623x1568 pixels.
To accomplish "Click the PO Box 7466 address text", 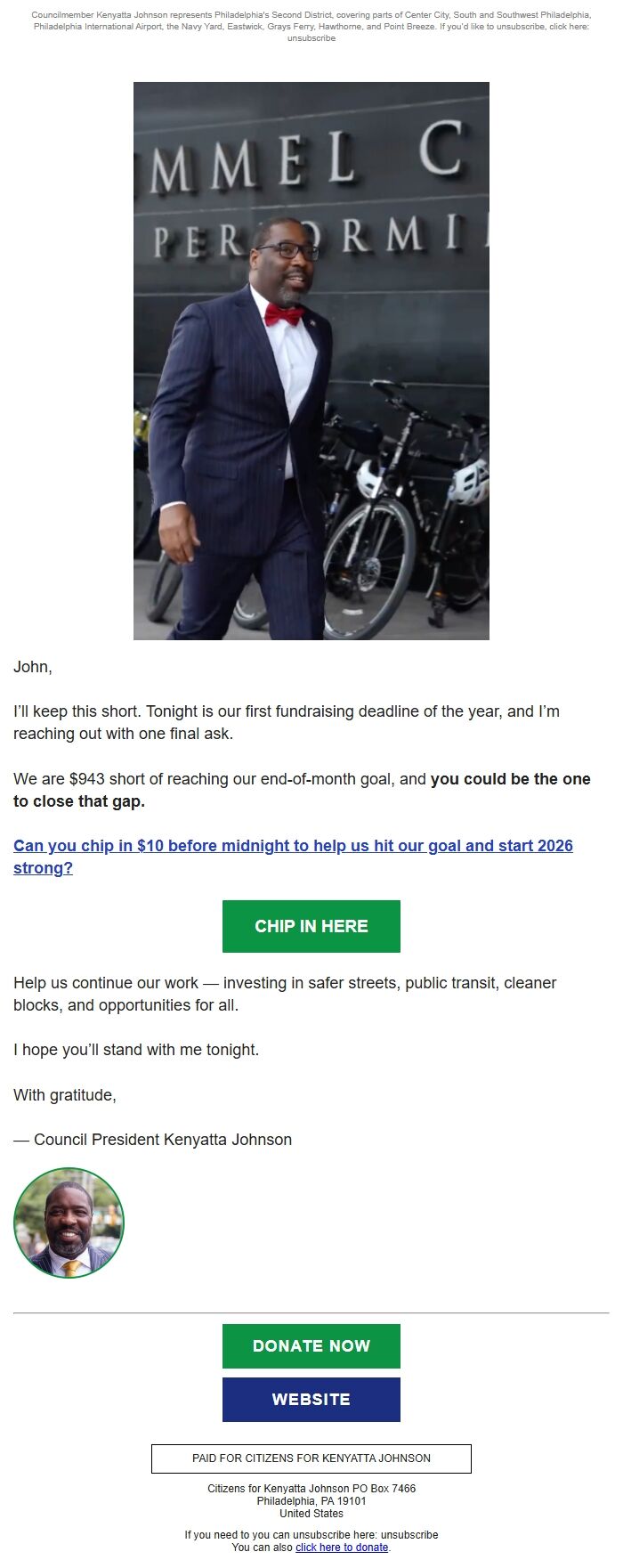I will pyautogui.click(x=311, y=1488).
